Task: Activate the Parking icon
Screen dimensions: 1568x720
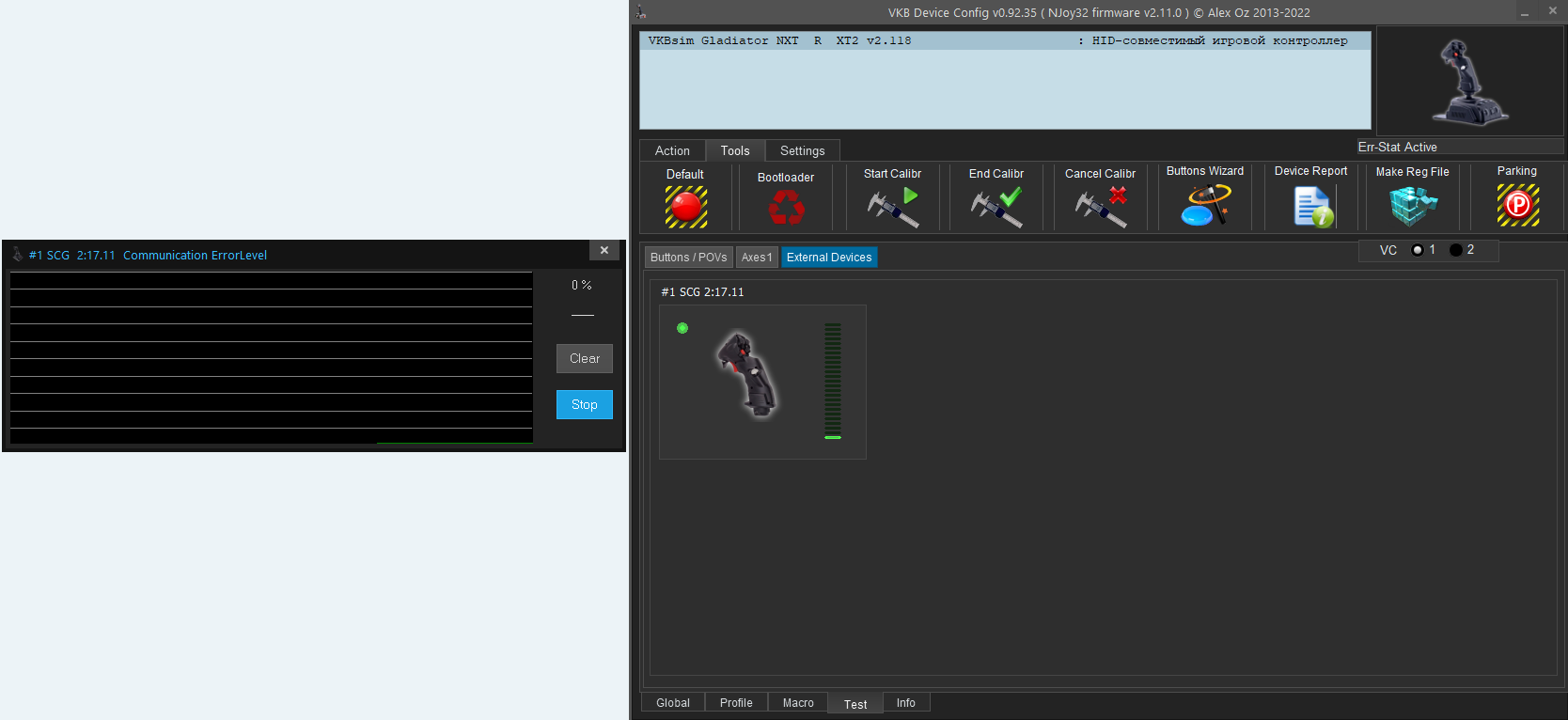Action: [x=1517, y=206]
